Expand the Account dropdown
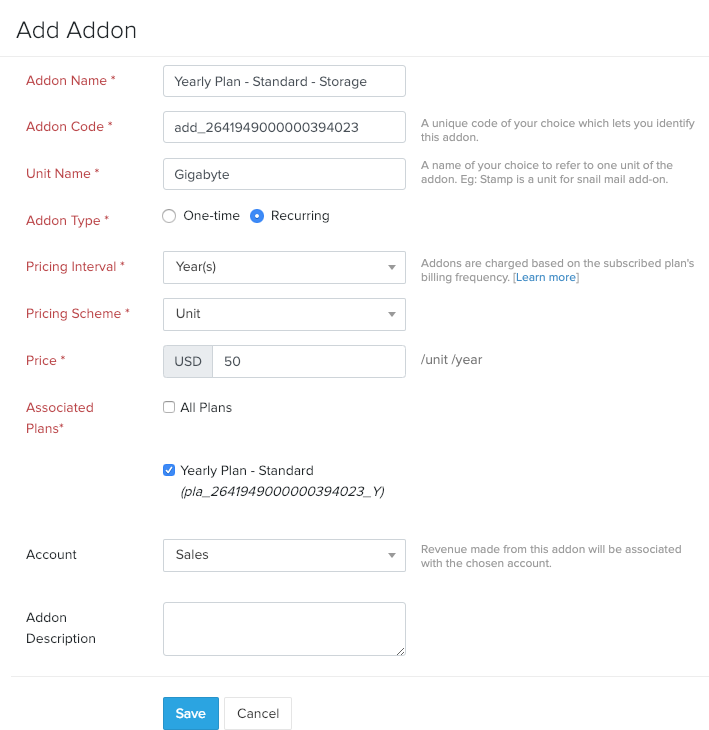 283,555
